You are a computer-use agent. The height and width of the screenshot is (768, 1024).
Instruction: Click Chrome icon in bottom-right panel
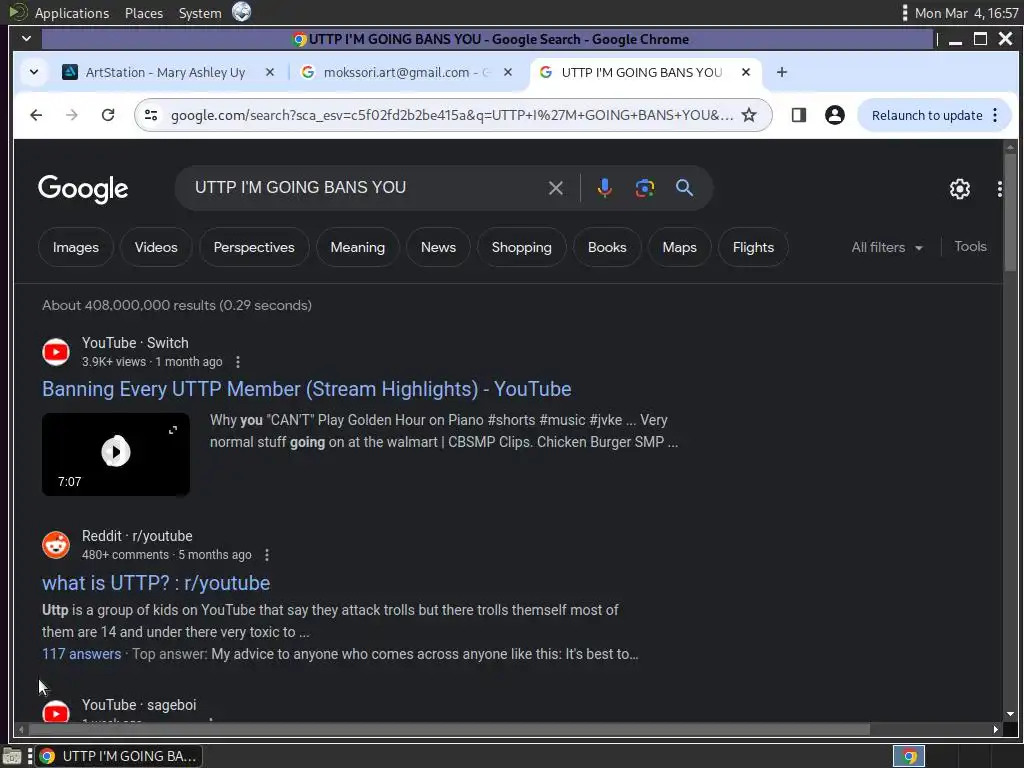909,756
